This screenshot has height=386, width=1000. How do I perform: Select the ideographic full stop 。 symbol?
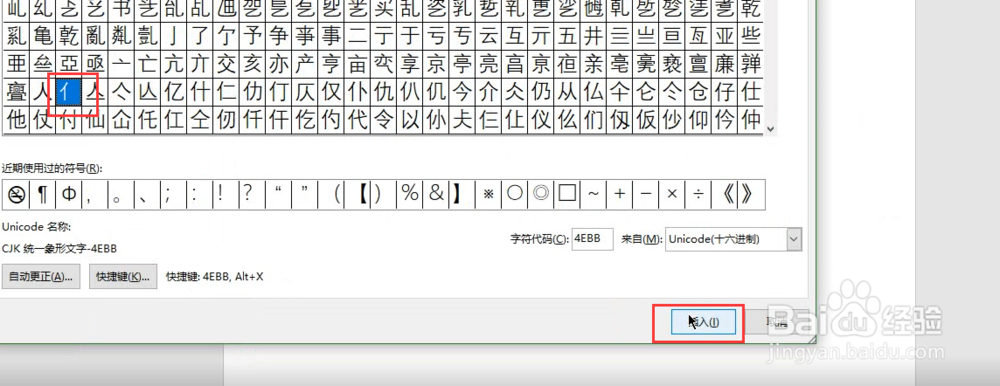(x=121, y=195)
